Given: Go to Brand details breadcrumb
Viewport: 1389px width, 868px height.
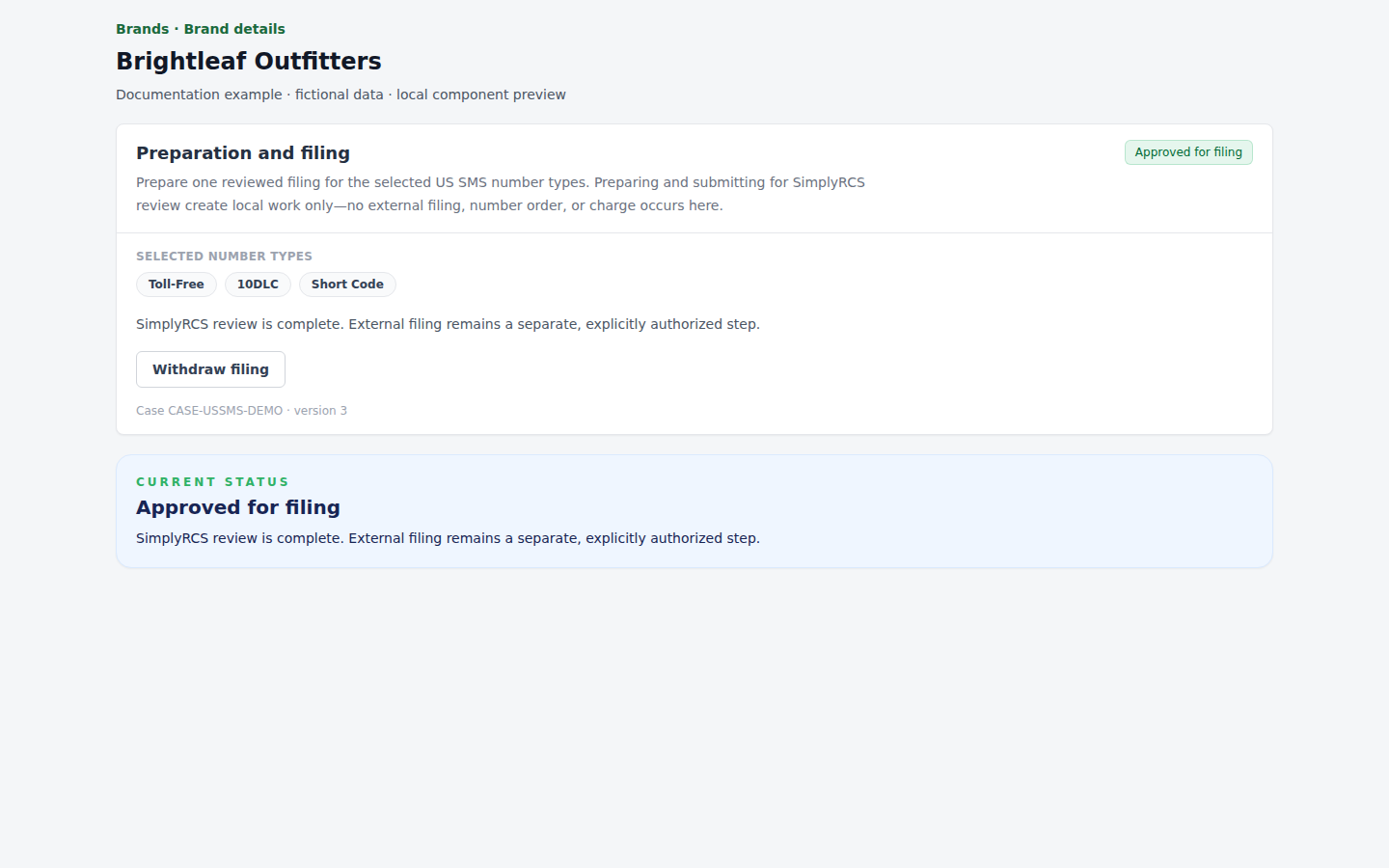Looking at the screenshot, I should click(234, 29).
